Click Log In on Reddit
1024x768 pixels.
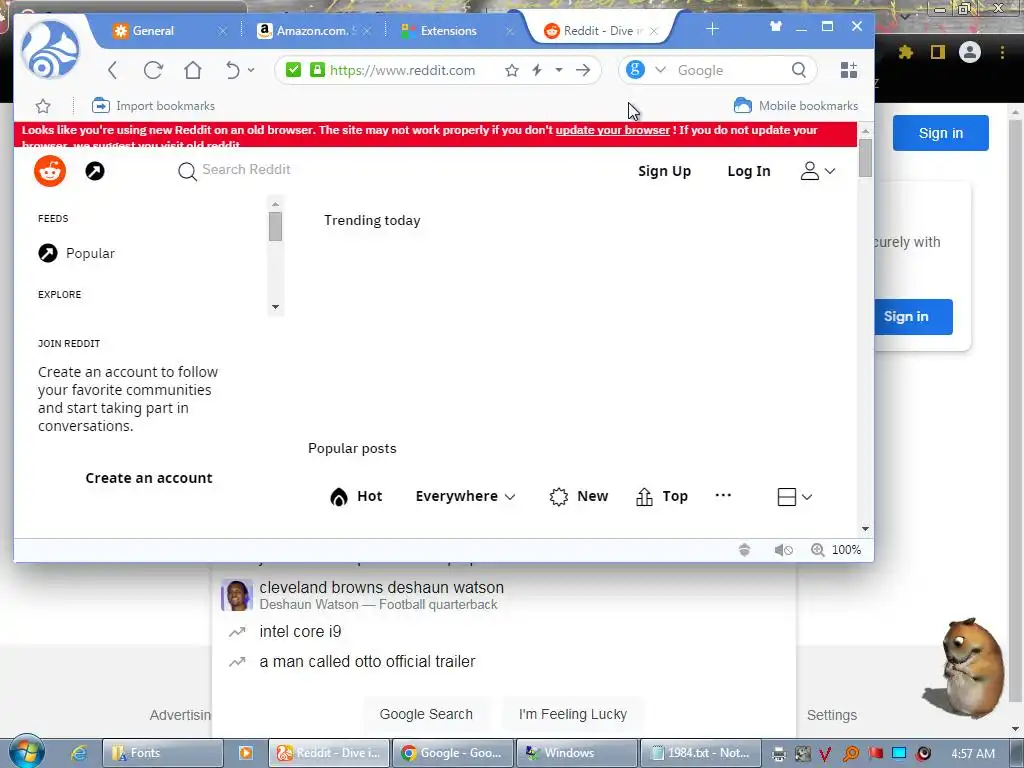pos(749,171)
